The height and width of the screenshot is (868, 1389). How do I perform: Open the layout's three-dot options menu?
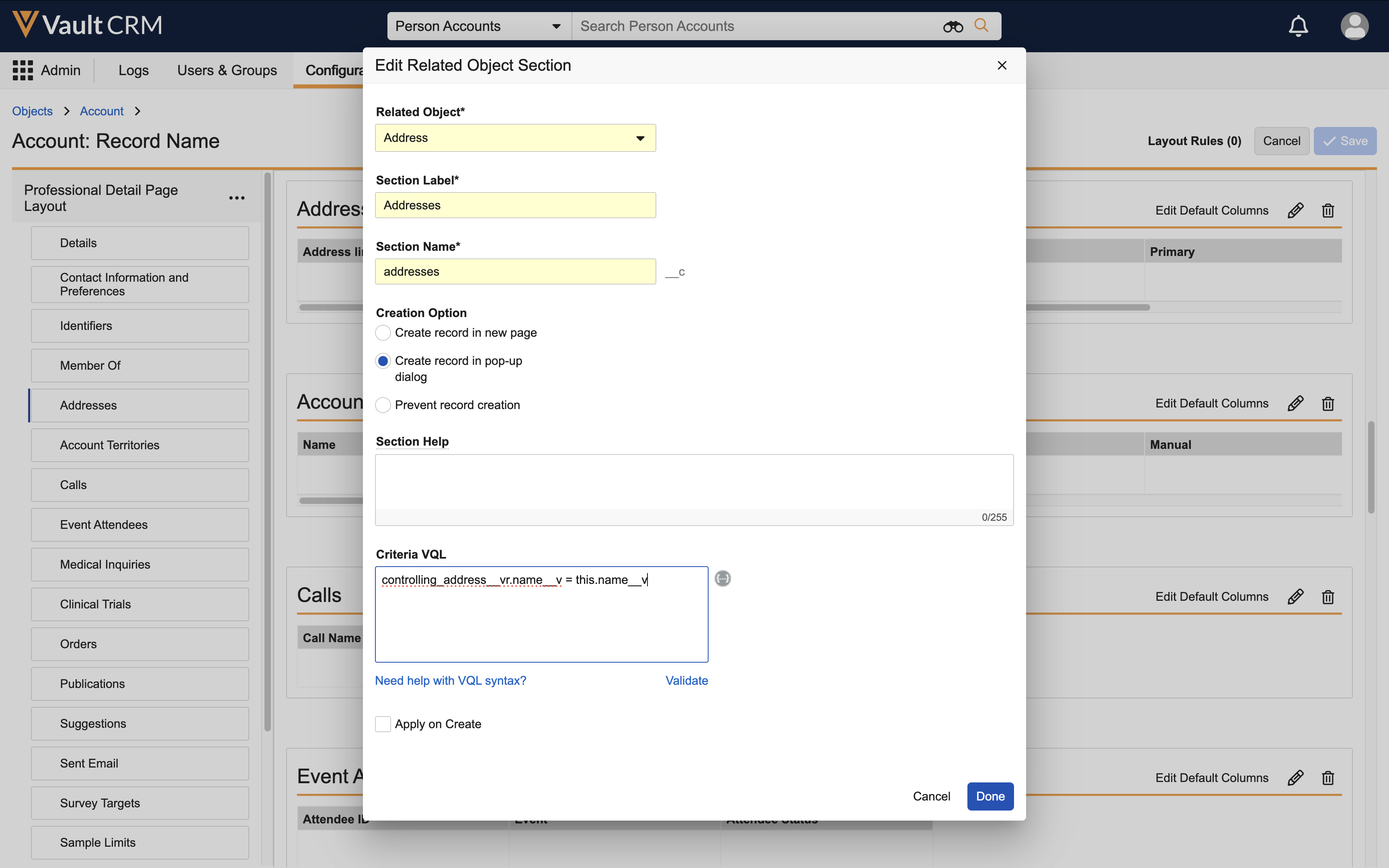pyautogui.click(x=236, y=198)
